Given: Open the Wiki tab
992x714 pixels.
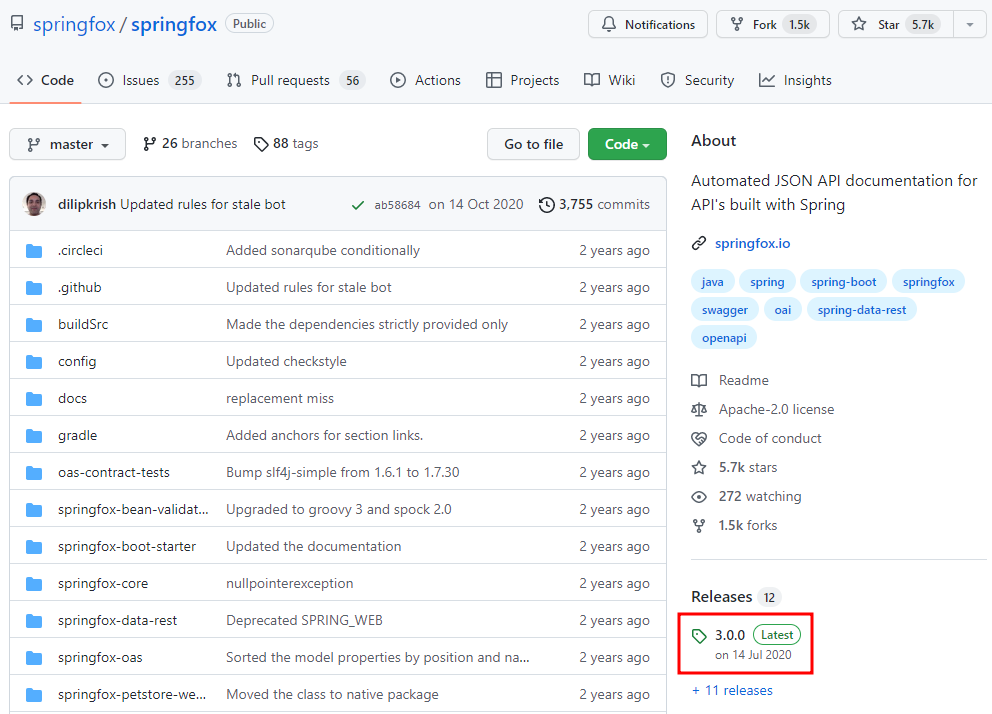Looking at the screenshot, I should pyautogui.click(x=609, y=80).
